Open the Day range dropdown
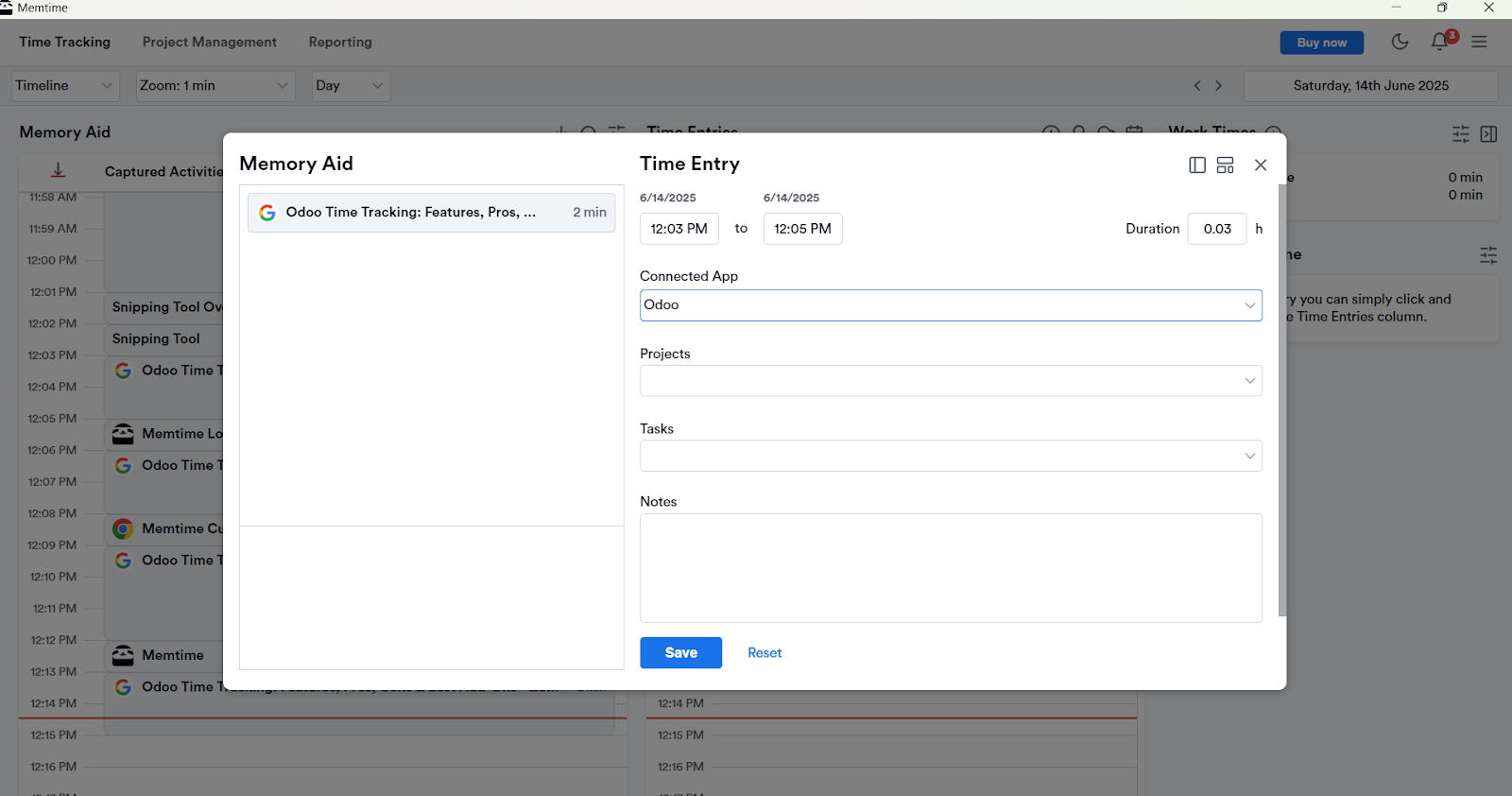1512x796 pixels. (x=351, y=85)
